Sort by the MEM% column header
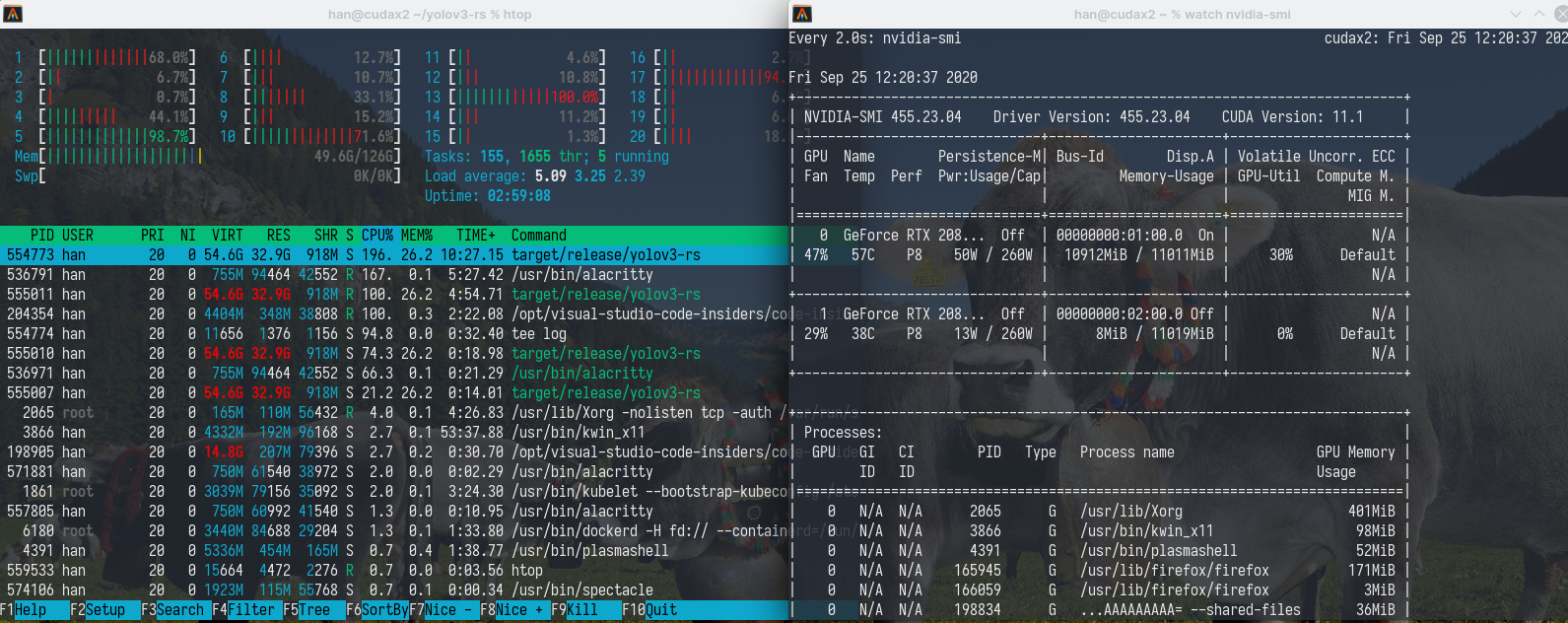This screenshot has width=1568, height=623. pos(416,236)
